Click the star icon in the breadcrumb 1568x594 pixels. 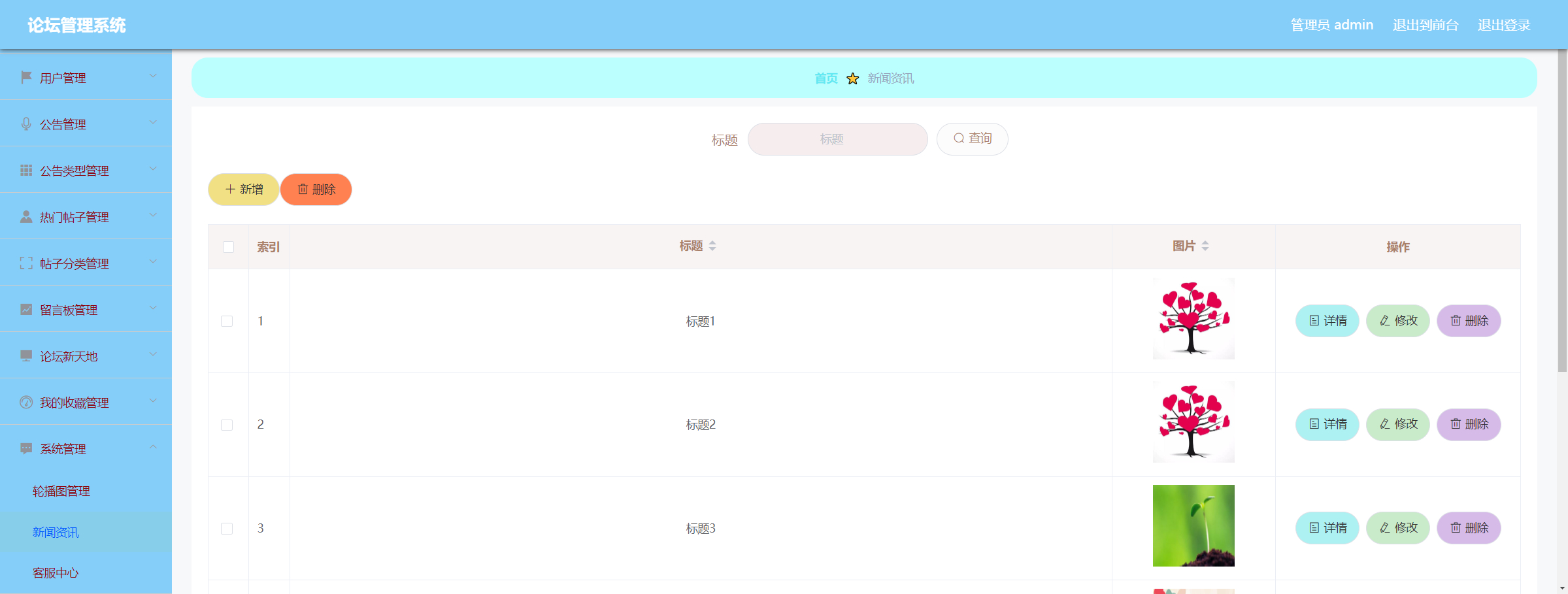coord(853,78)
